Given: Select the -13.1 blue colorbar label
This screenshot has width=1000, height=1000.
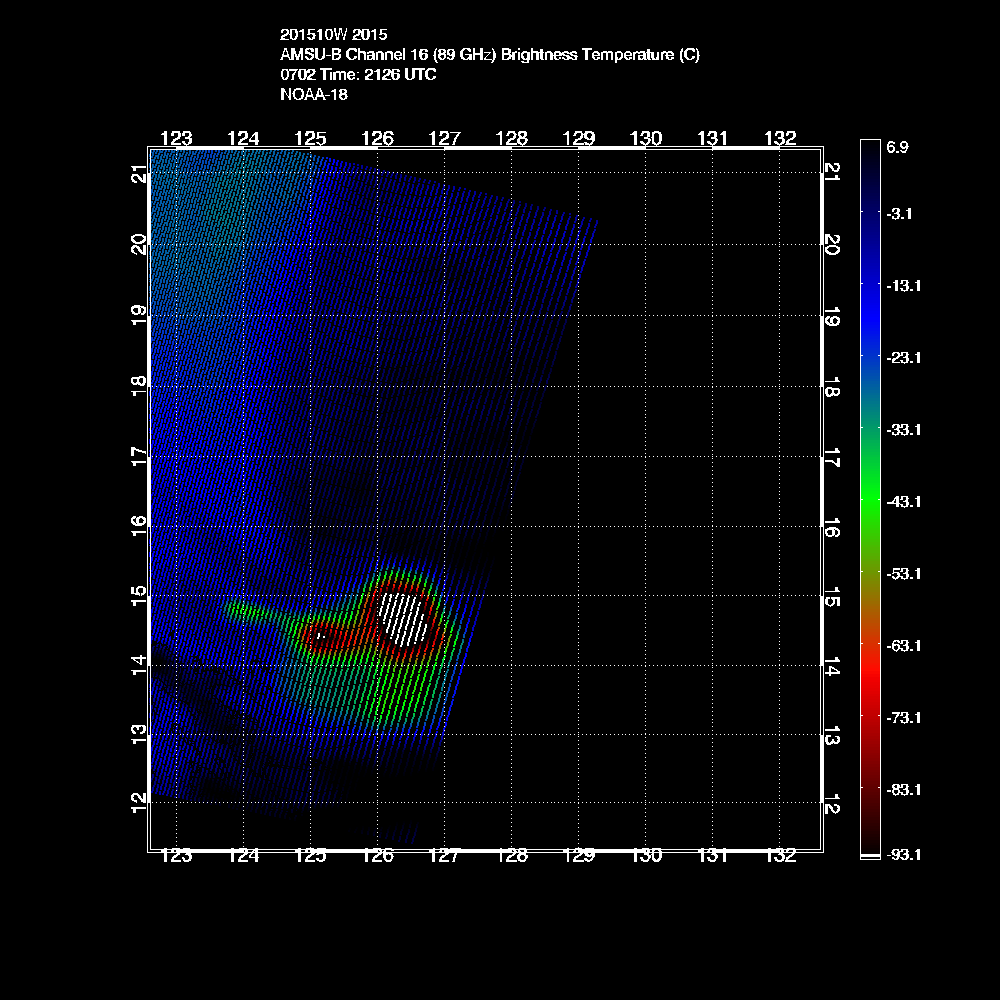Looking at the screenshot, I should (x=903, y=286).
